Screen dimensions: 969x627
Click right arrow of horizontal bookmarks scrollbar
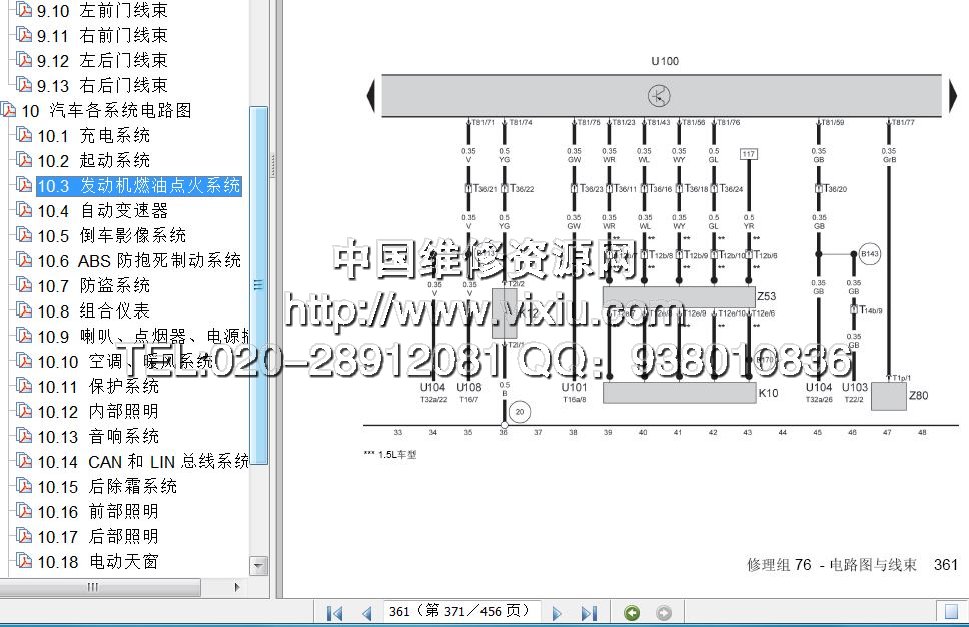pyautogui.click(x=237, y=587)
